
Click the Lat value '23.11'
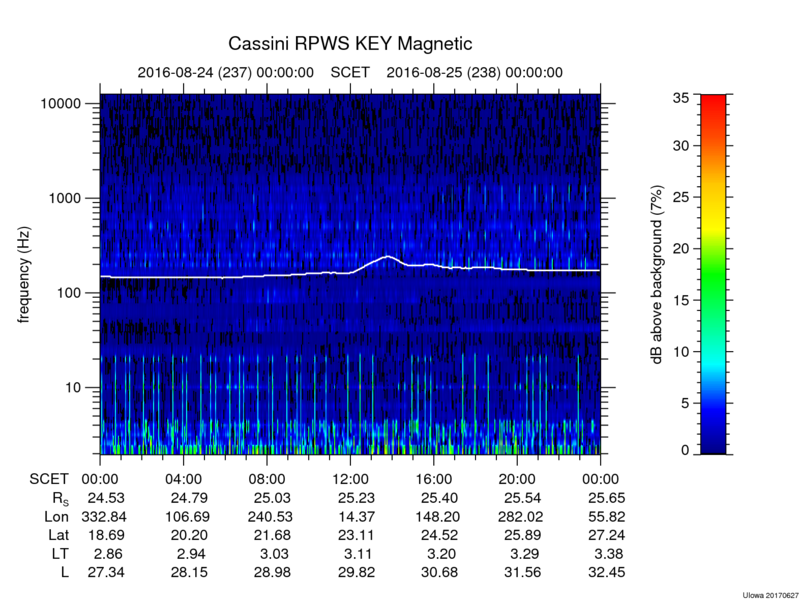pyautogui.click(x=356, y=535)
